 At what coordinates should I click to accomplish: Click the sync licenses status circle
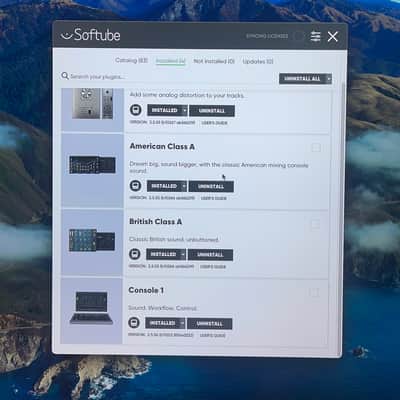pyautogui.click(x=299, y=36)
